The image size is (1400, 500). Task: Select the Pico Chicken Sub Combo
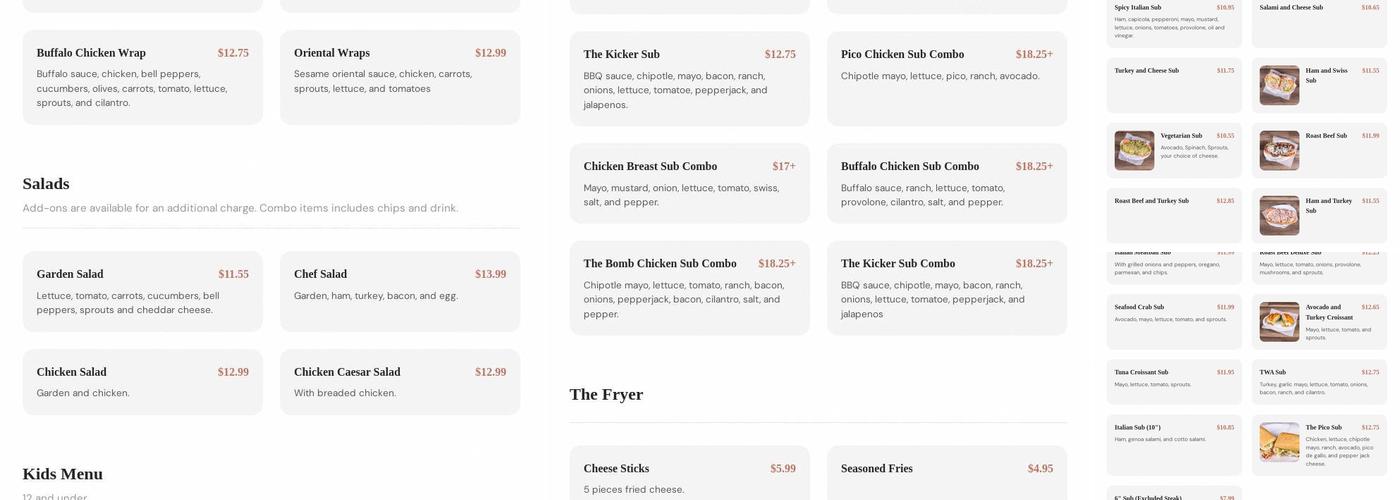pos(947,79)
